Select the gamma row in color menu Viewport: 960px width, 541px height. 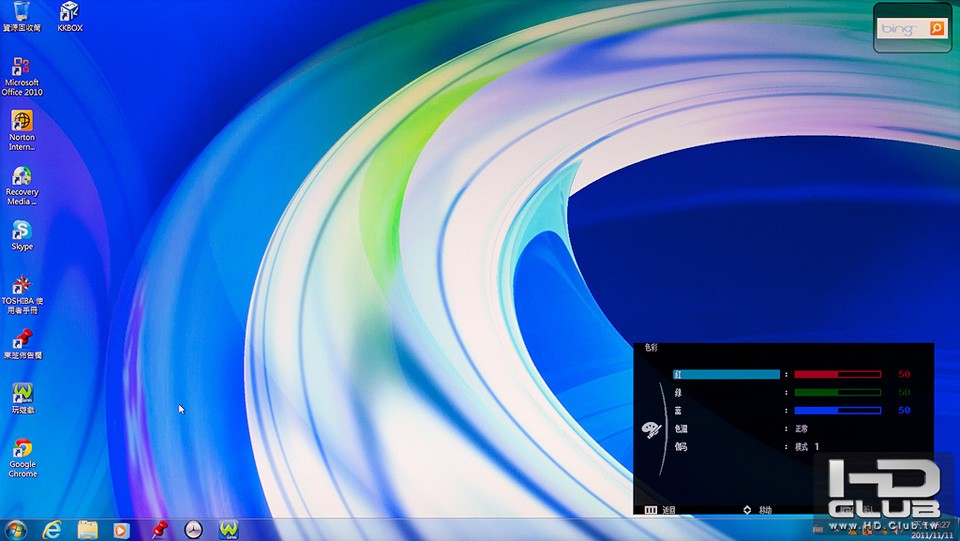[x=681, y=447]
